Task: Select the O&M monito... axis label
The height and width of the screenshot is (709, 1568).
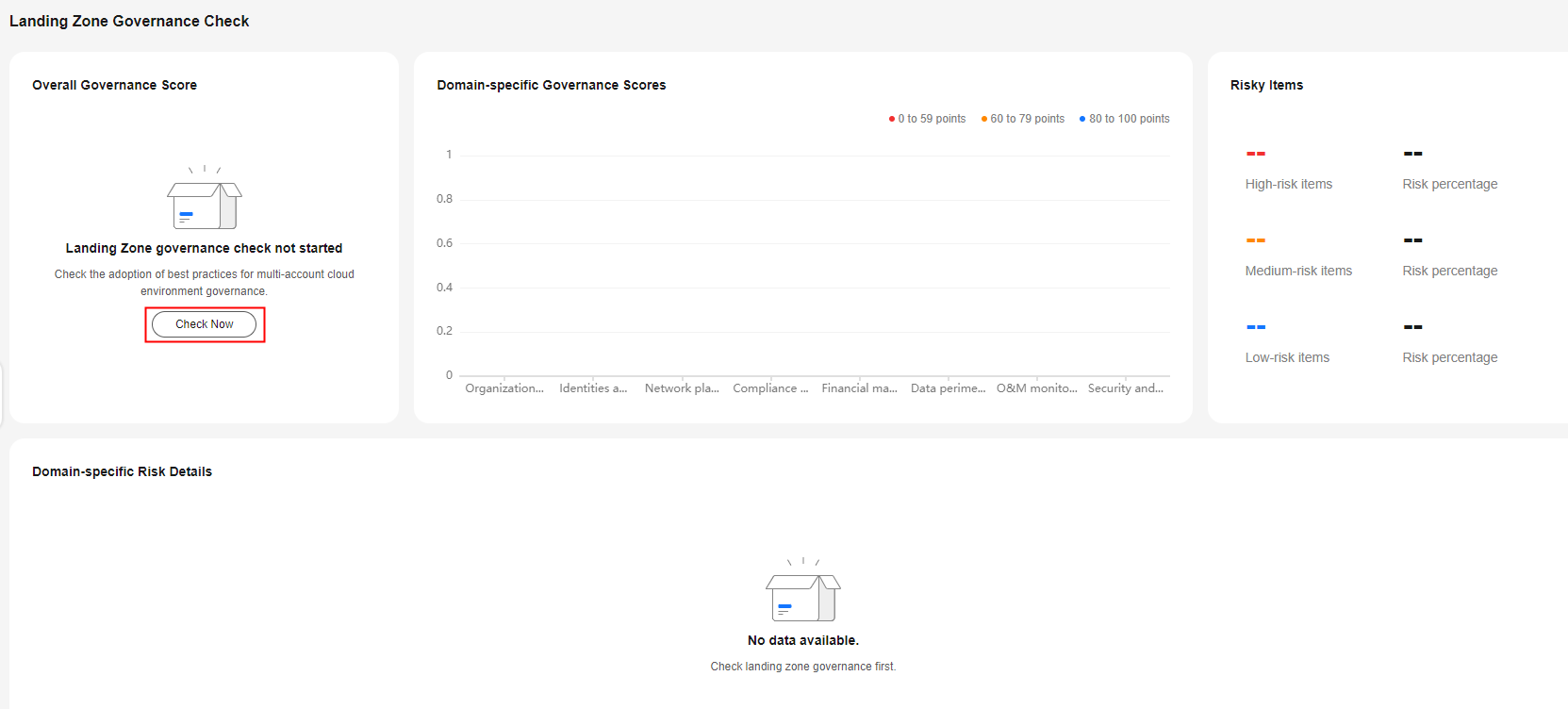Action: (1036, 388)
